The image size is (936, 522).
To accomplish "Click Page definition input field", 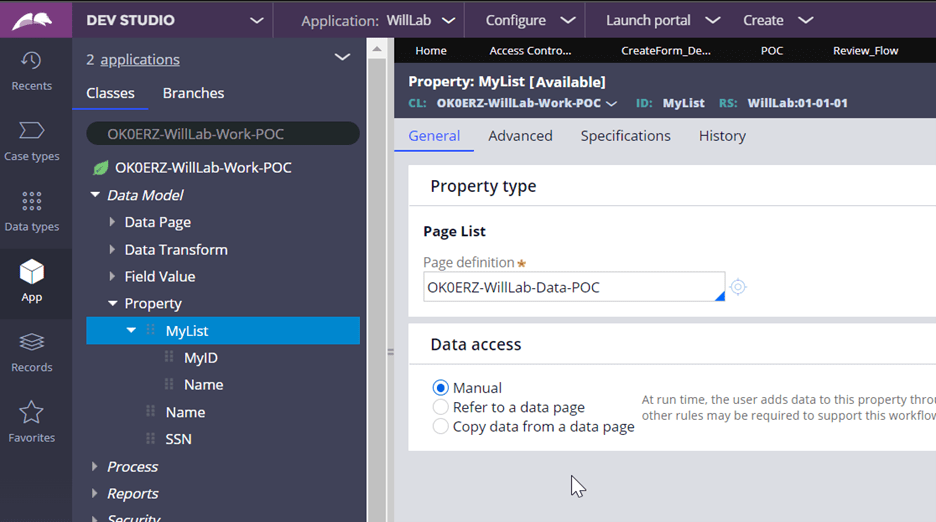I will (574, 287).
